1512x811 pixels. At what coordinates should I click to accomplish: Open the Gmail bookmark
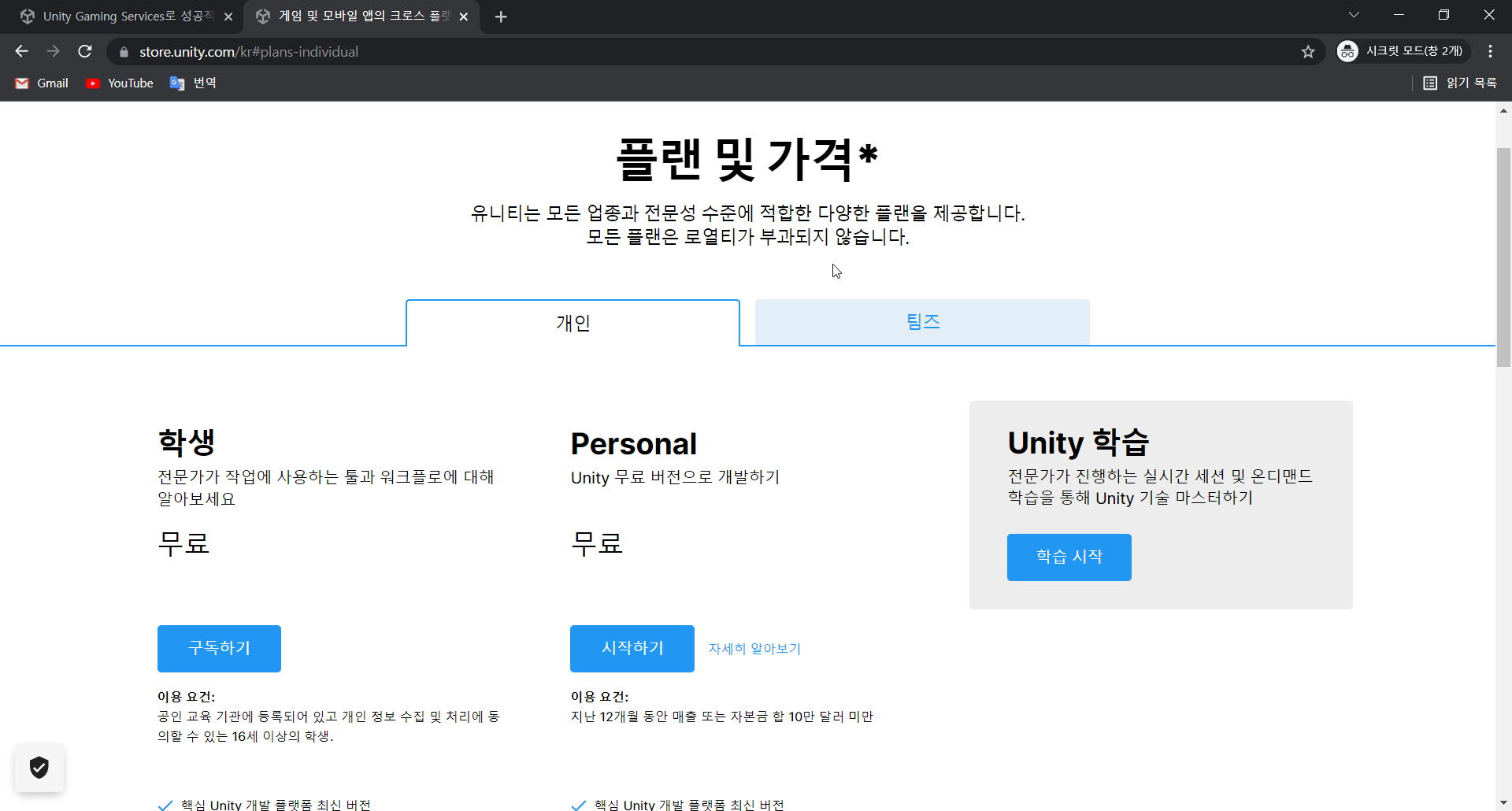tap(43, 83)
